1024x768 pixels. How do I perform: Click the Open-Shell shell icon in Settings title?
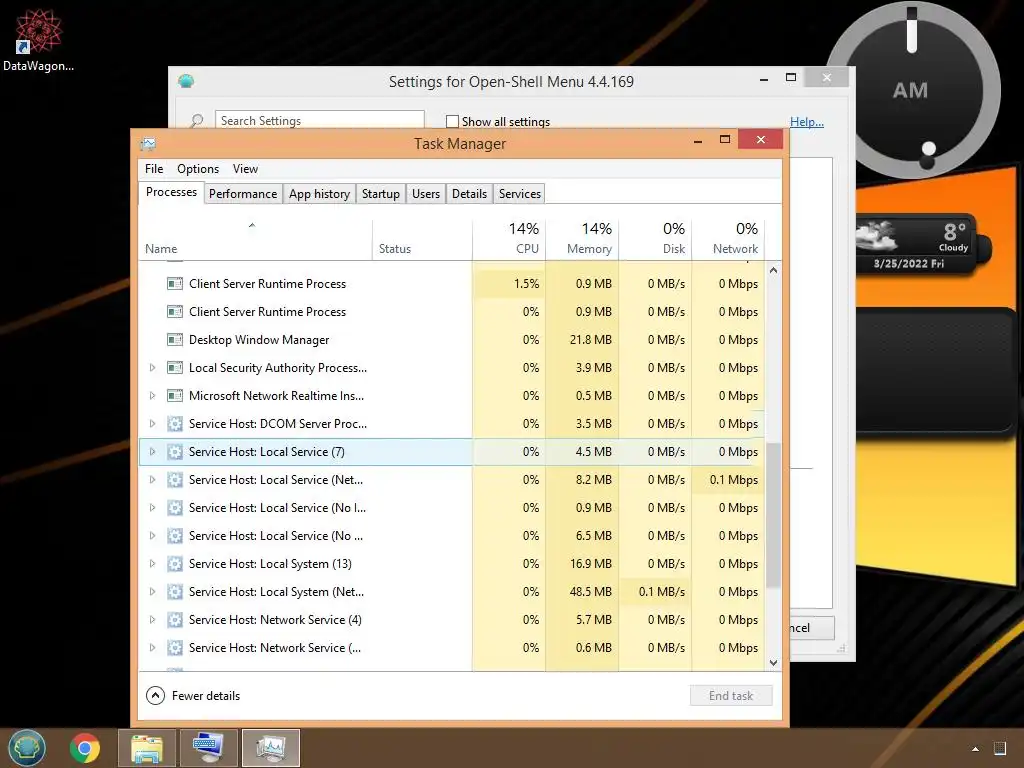click(186, 81)
